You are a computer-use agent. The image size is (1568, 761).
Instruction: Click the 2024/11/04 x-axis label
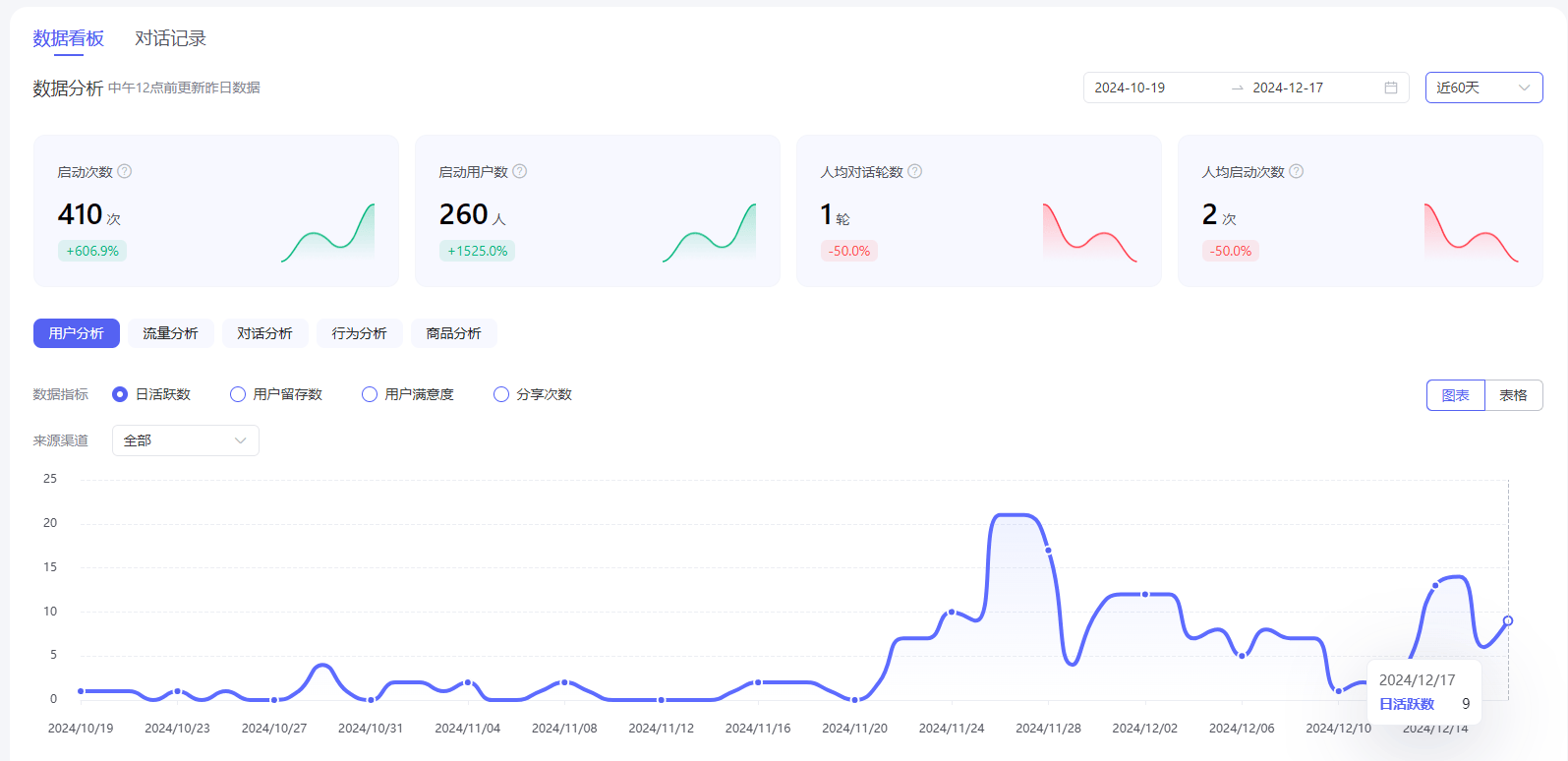[468, 729]
